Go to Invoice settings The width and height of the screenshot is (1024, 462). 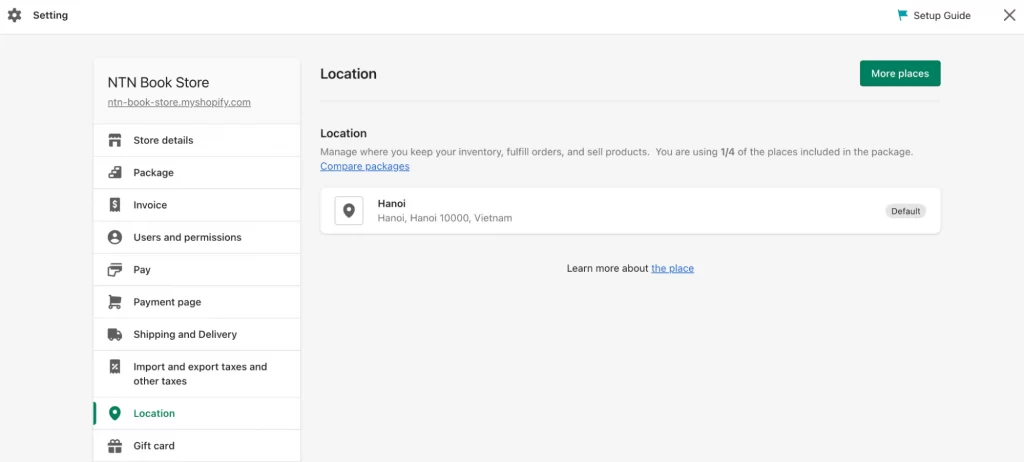197,205
